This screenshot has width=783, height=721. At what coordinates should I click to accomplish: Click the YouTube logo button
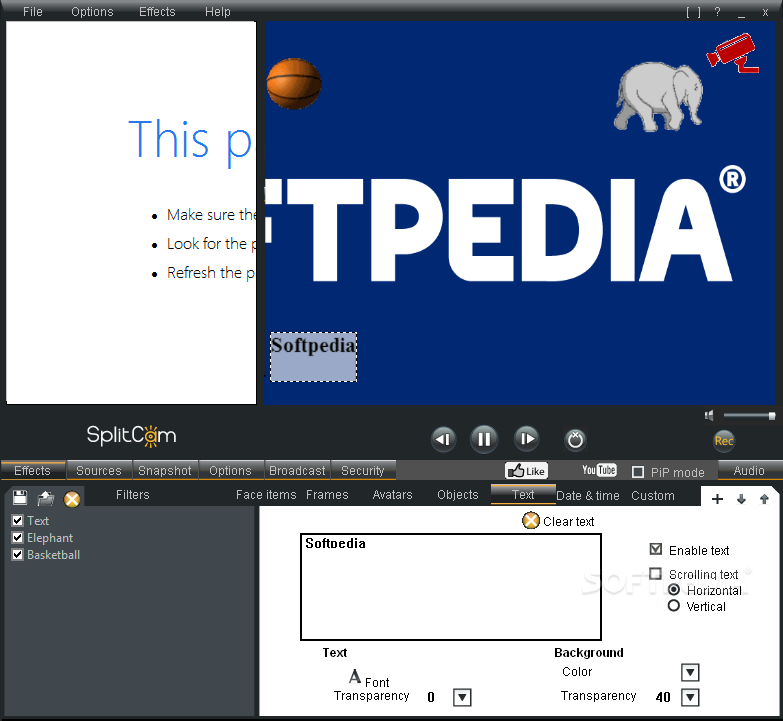(599, 470)
